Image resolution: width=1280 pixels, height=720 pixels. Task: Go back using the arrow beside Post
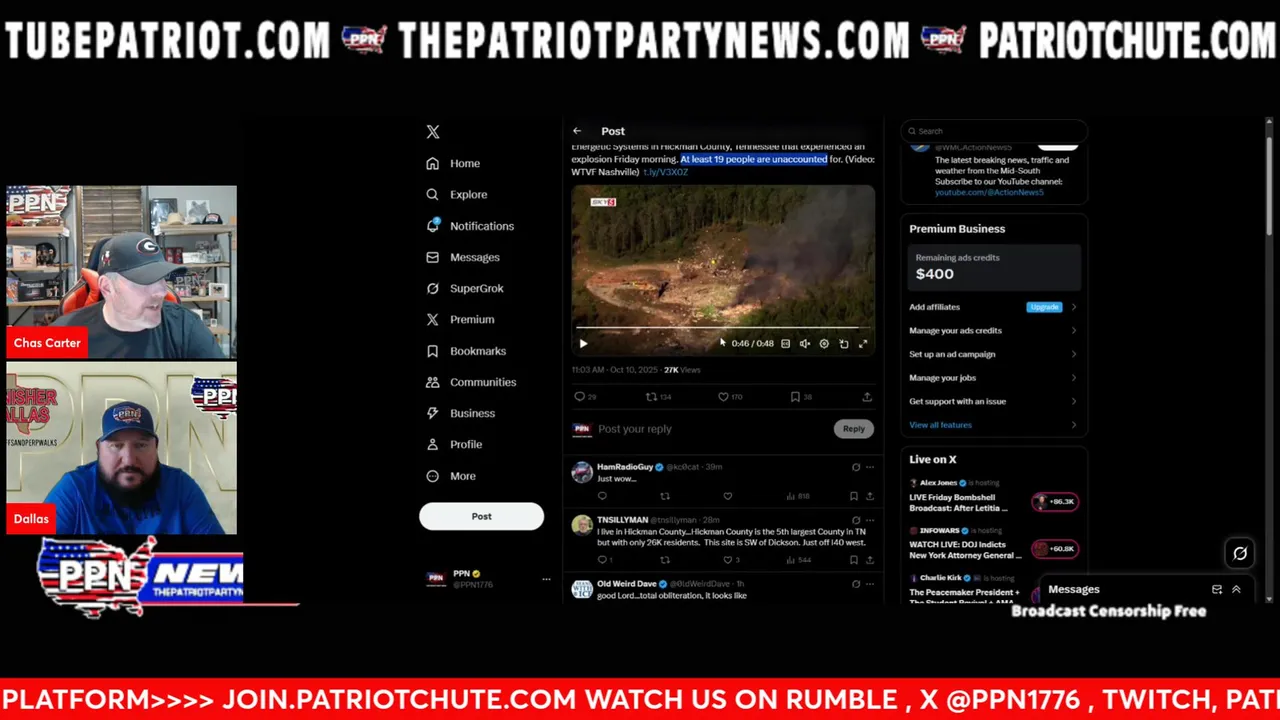[577, 131]
